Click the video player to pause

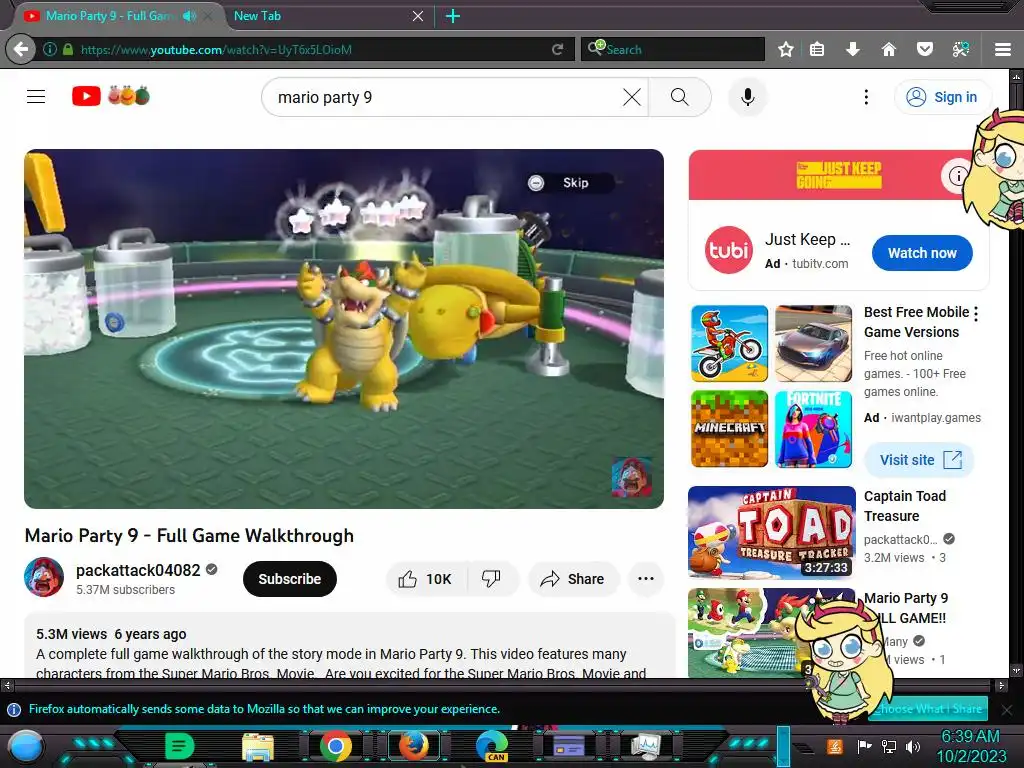[x=344, y=328]
